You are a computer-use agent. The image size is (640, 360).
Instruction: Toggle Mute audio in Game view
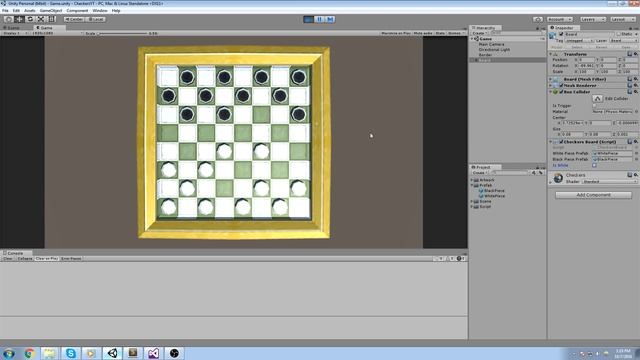pyautogui.click(x=422, y=33)
